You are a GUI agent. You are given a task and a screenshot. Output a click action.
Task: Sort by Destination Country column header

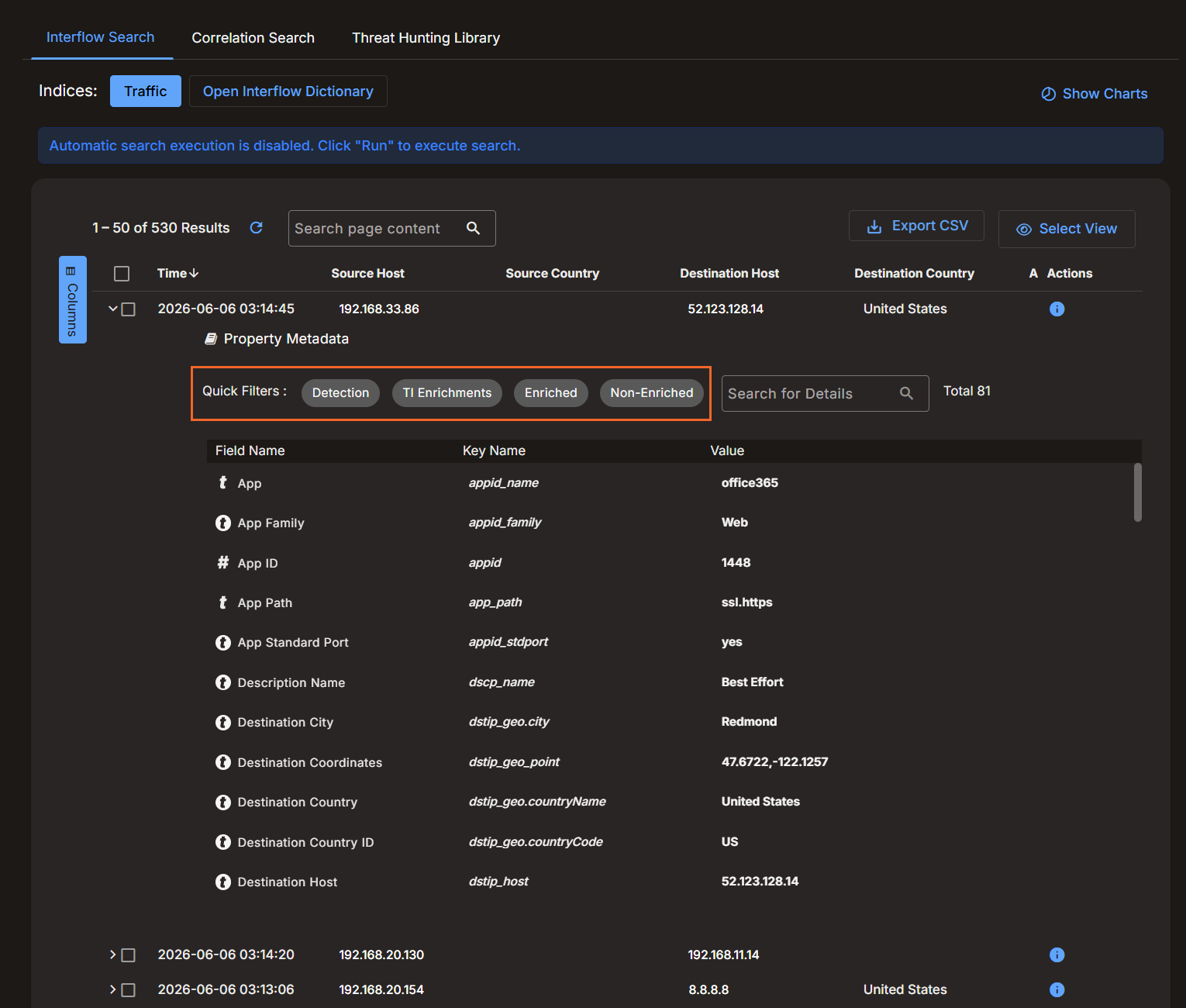(x=914, y=273)
